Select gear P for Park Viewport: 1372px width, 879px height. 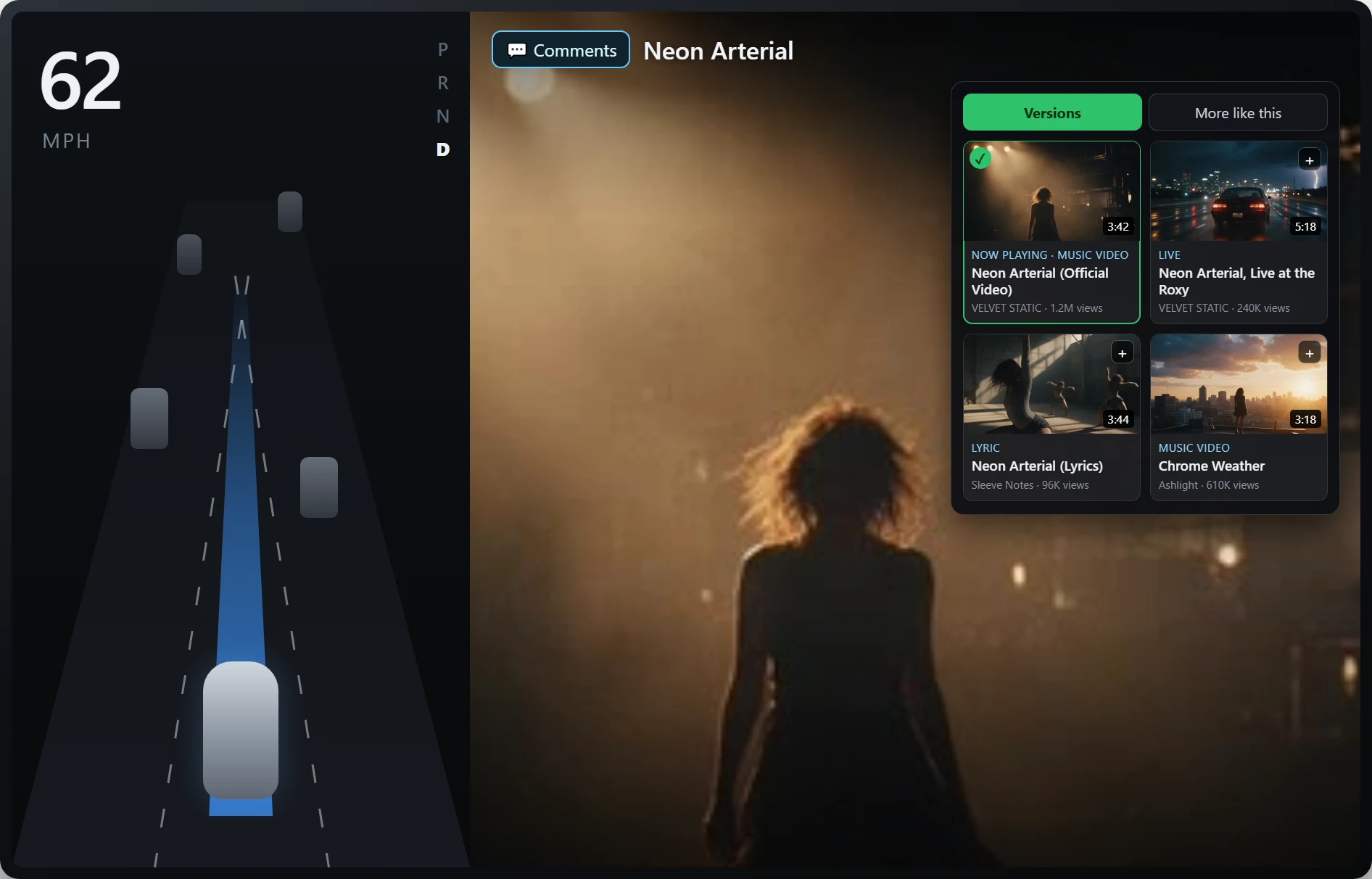[x=443, y=49]
